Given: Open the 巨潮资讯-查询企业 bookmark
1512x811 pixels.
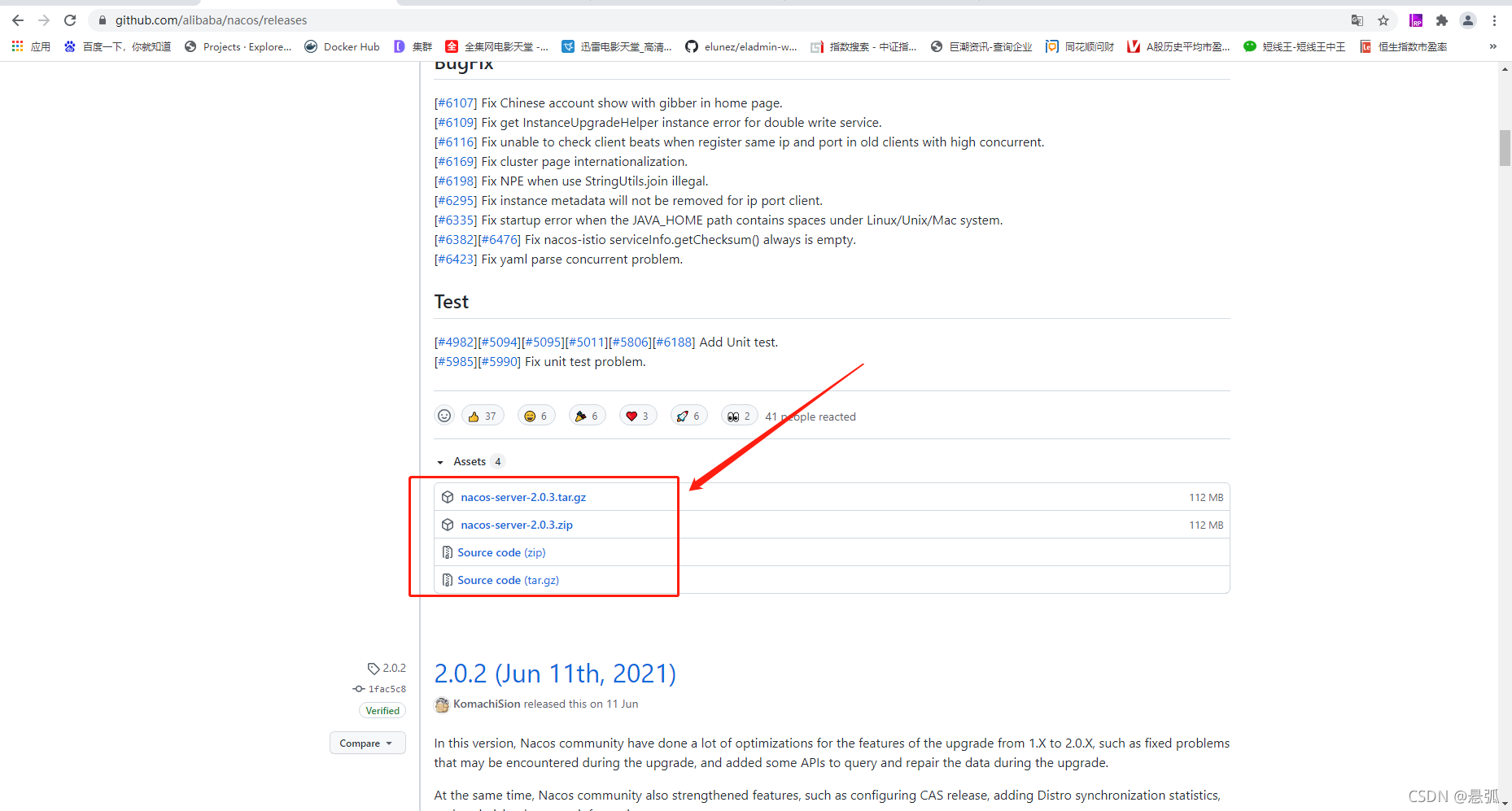Looking at the screenshot, I should tap(981, 46).
